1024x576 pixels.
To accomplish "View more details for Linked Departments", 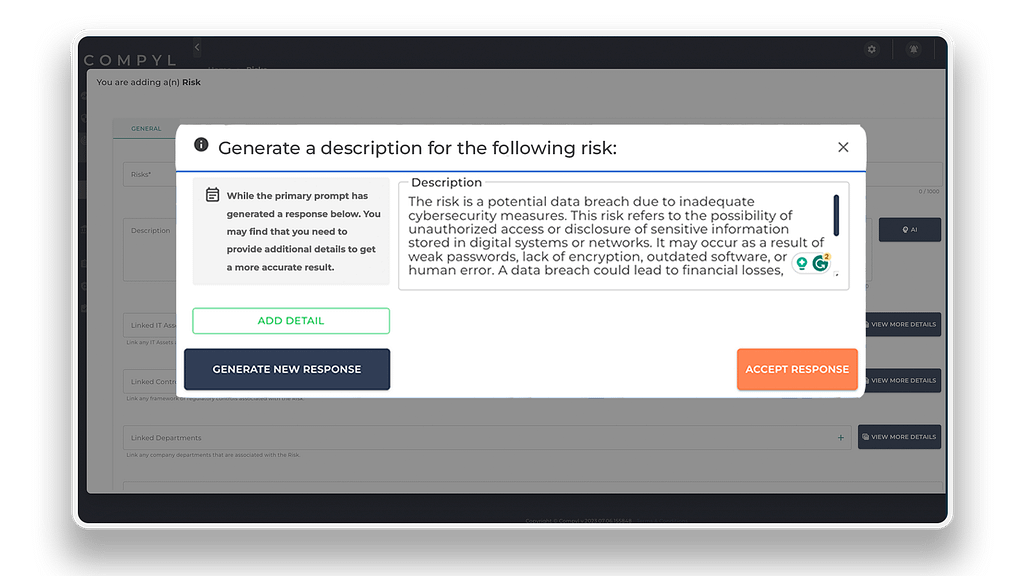I will [x=898, y=437].
